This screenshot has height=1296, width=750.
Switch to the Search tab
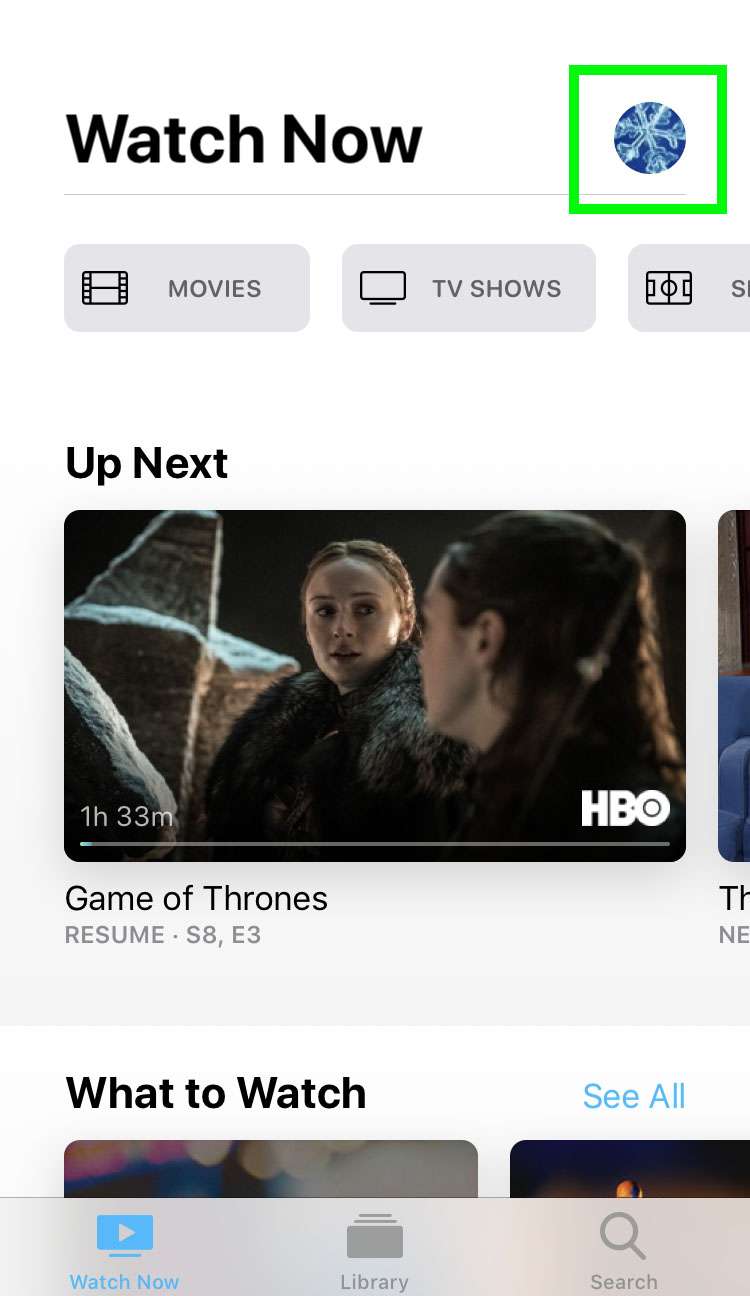point(623,1249)
